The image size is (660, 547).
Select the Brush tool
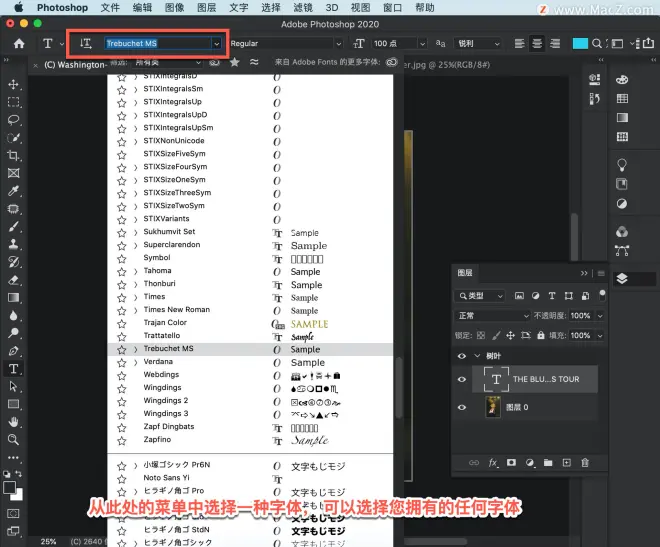pyautogui.click(x=13, y=226)
